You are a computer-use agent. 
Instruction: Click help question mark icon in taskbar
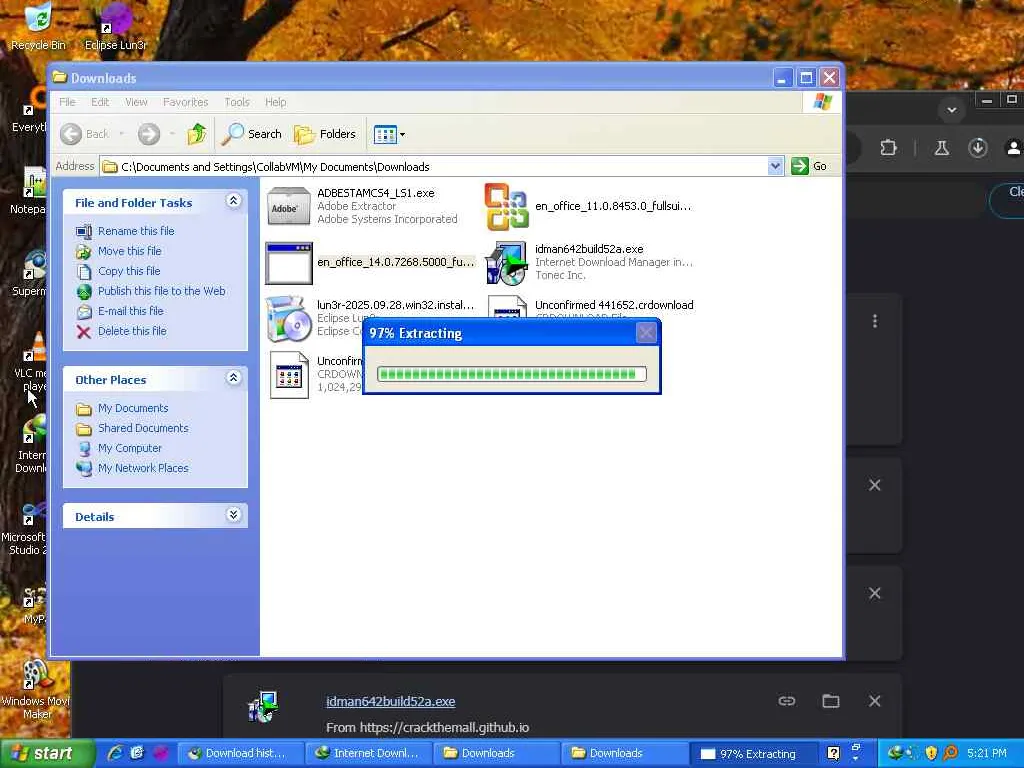(x=833, y=753)
